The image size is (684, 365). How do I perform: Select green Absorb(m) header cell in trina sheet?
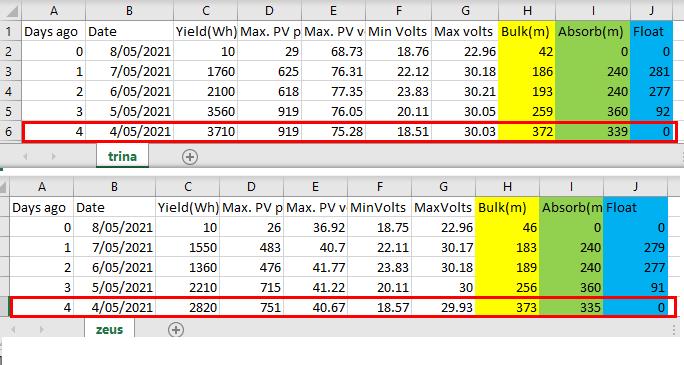(592, 31)
